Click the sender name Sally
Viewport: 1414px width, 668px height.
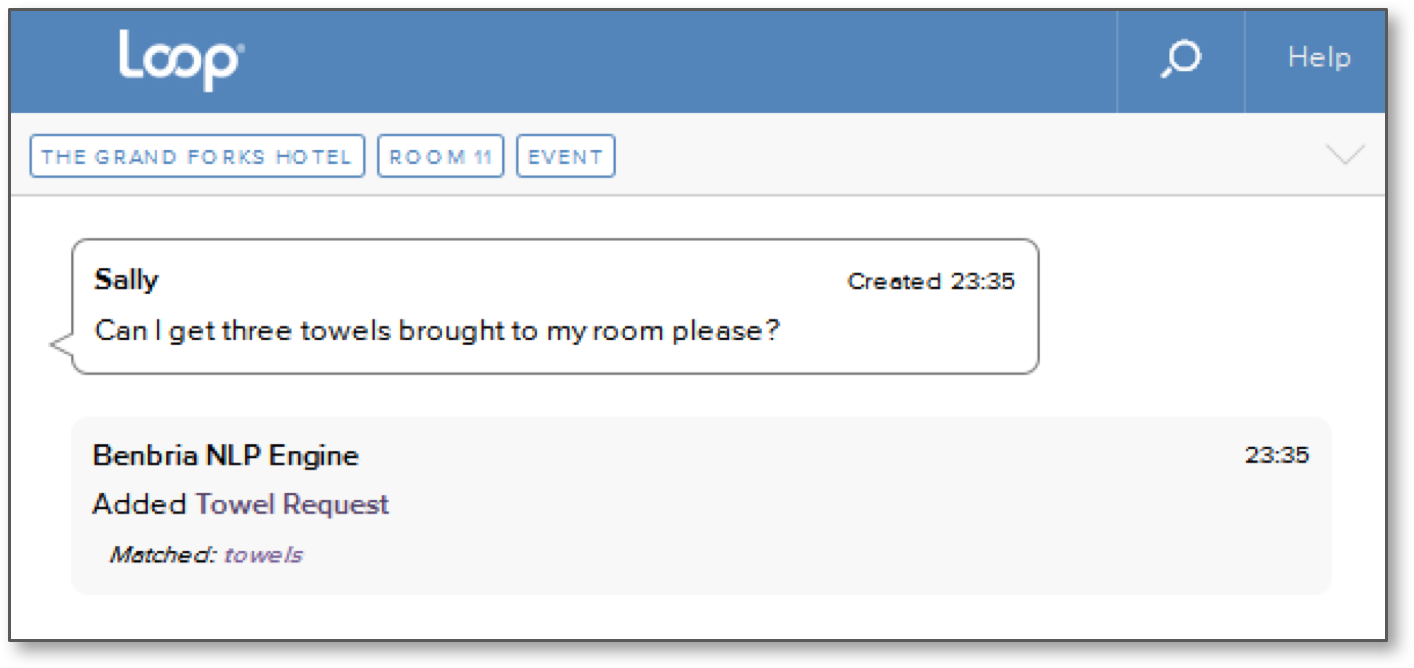pos(126,279)
